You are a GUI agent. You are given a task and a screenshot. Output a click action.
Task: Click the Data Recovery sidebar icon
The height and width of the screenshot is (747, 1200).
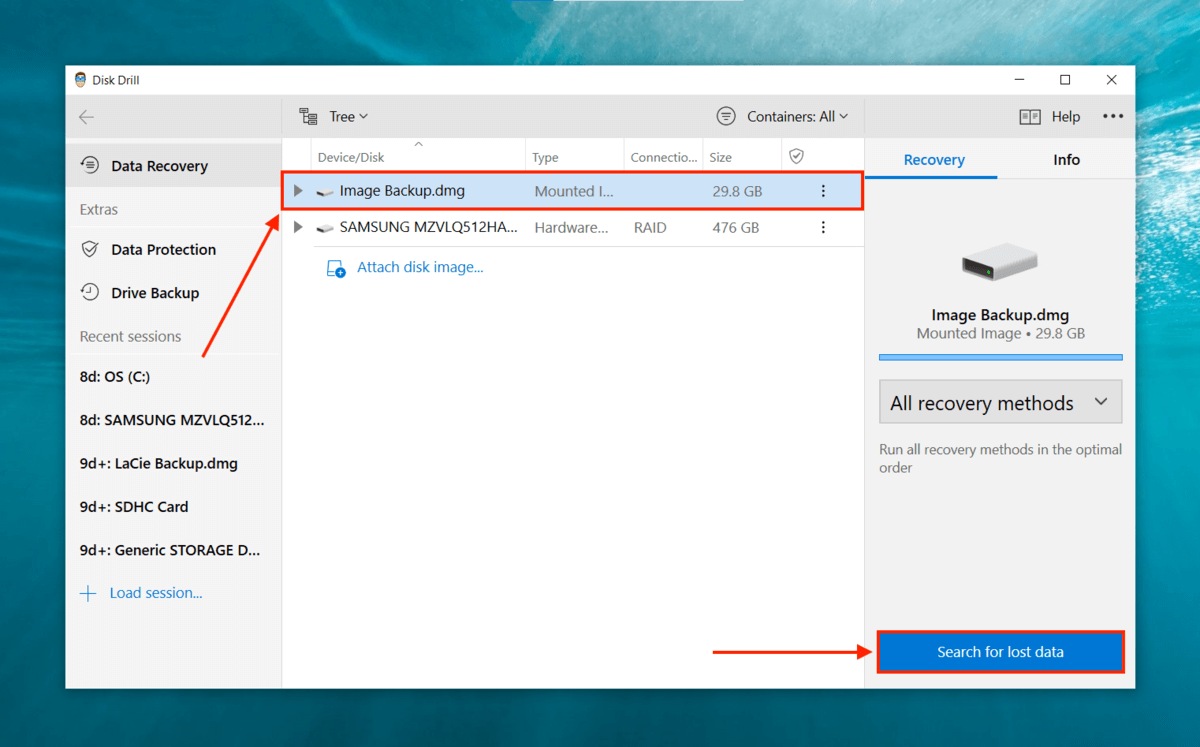coord(90,166)
